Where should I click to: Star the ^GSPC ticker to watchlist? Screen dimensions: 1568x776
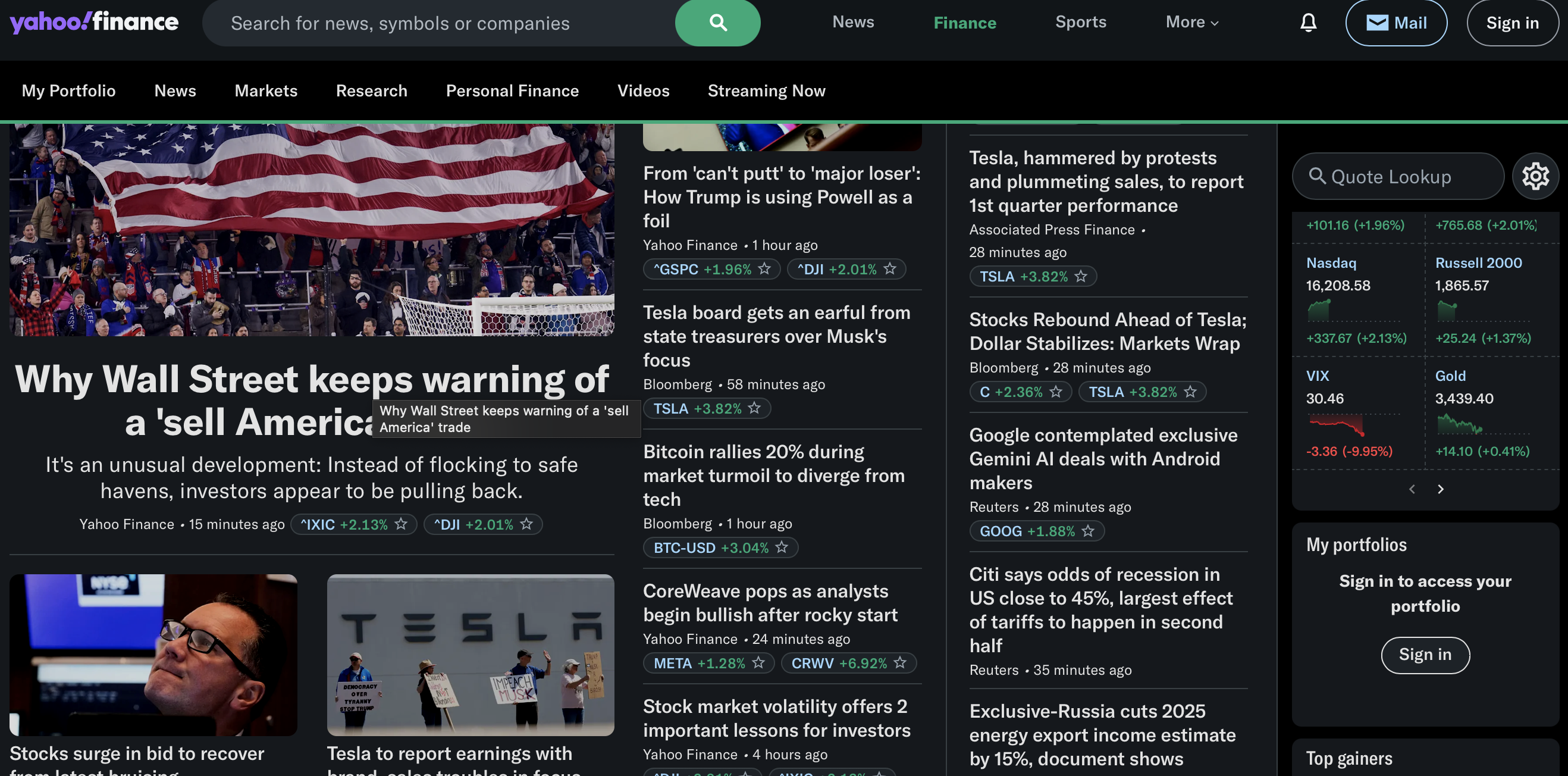[764, 268]
